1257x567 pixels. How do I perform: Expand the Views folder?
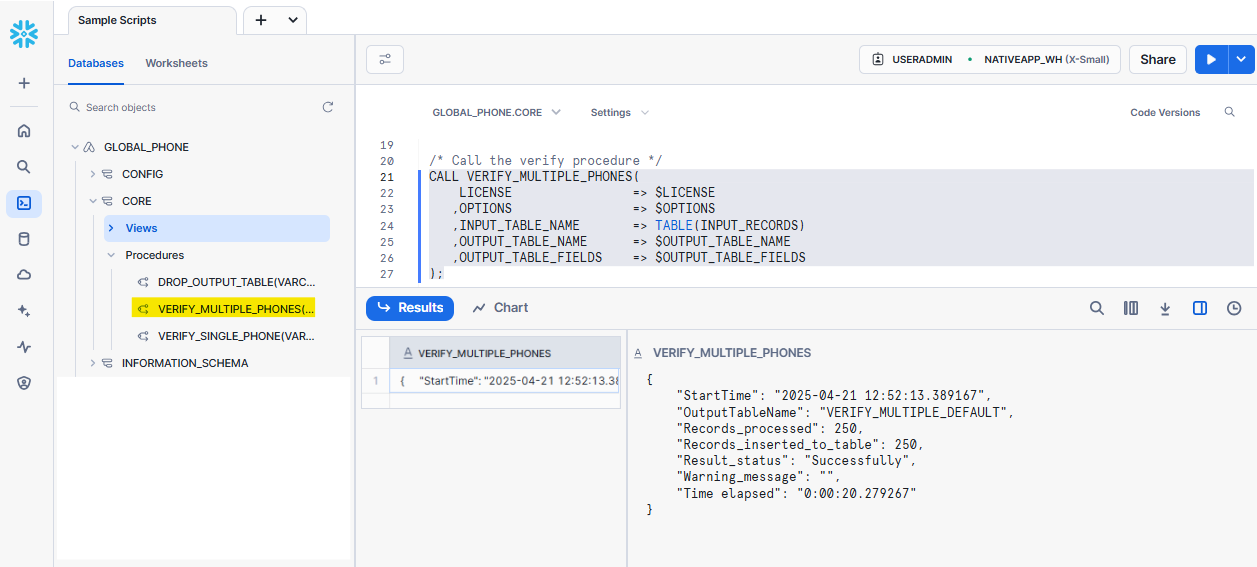click(x=111, y=228)
